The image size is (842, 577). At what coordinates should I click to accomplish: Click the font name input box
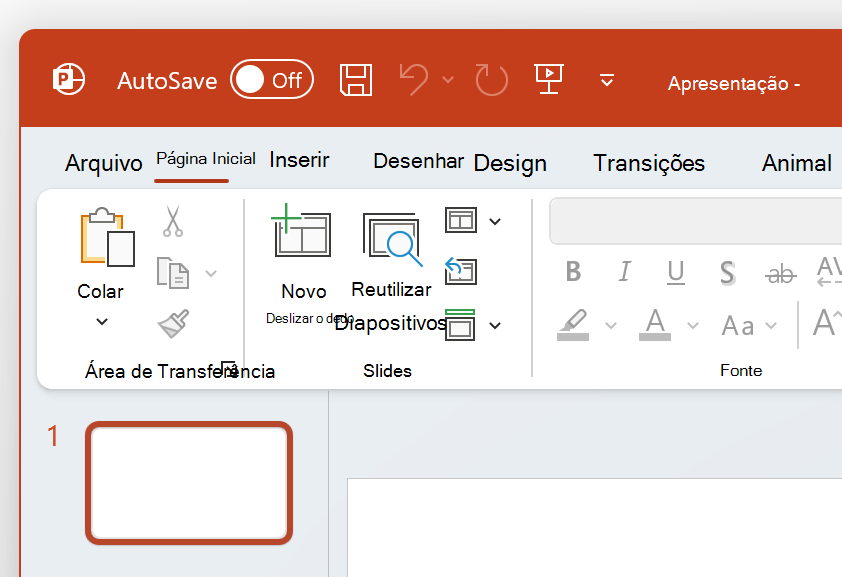[695, 221]
